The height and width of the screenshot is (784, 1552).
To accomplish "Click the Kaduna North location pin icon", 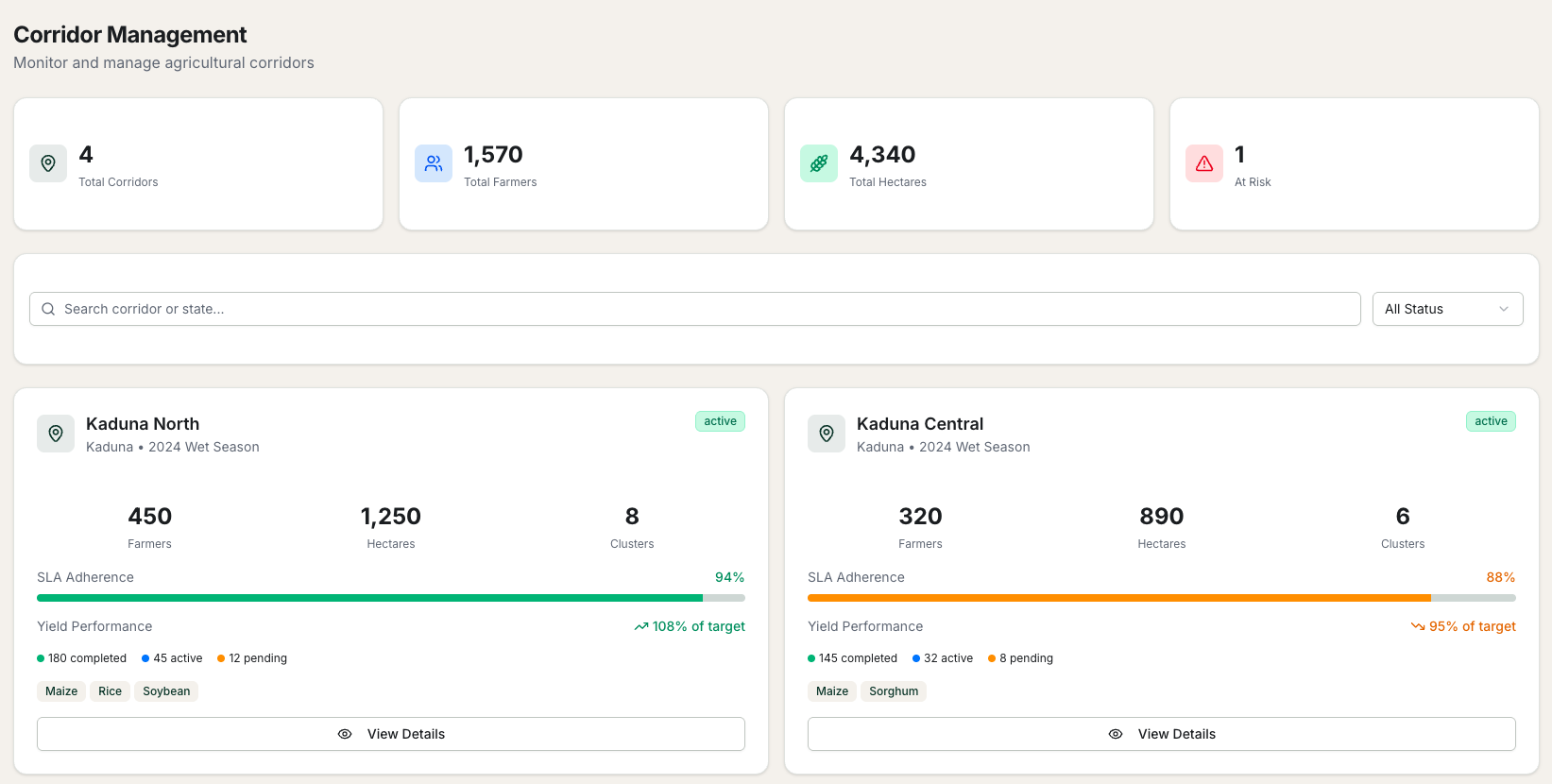I will click(56, 434).
